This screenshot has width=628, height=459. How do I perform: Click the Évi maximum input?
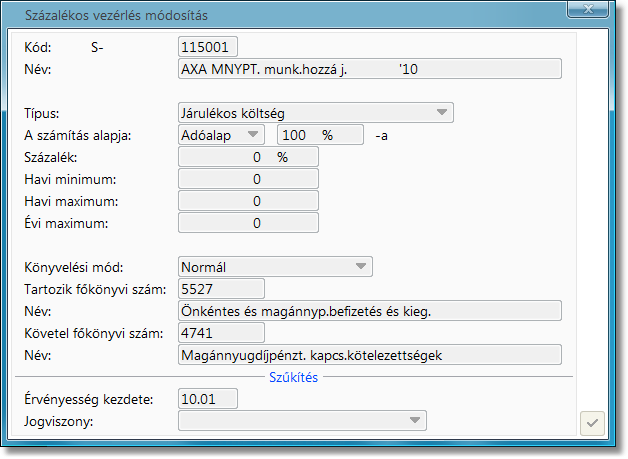click(247, 223)
